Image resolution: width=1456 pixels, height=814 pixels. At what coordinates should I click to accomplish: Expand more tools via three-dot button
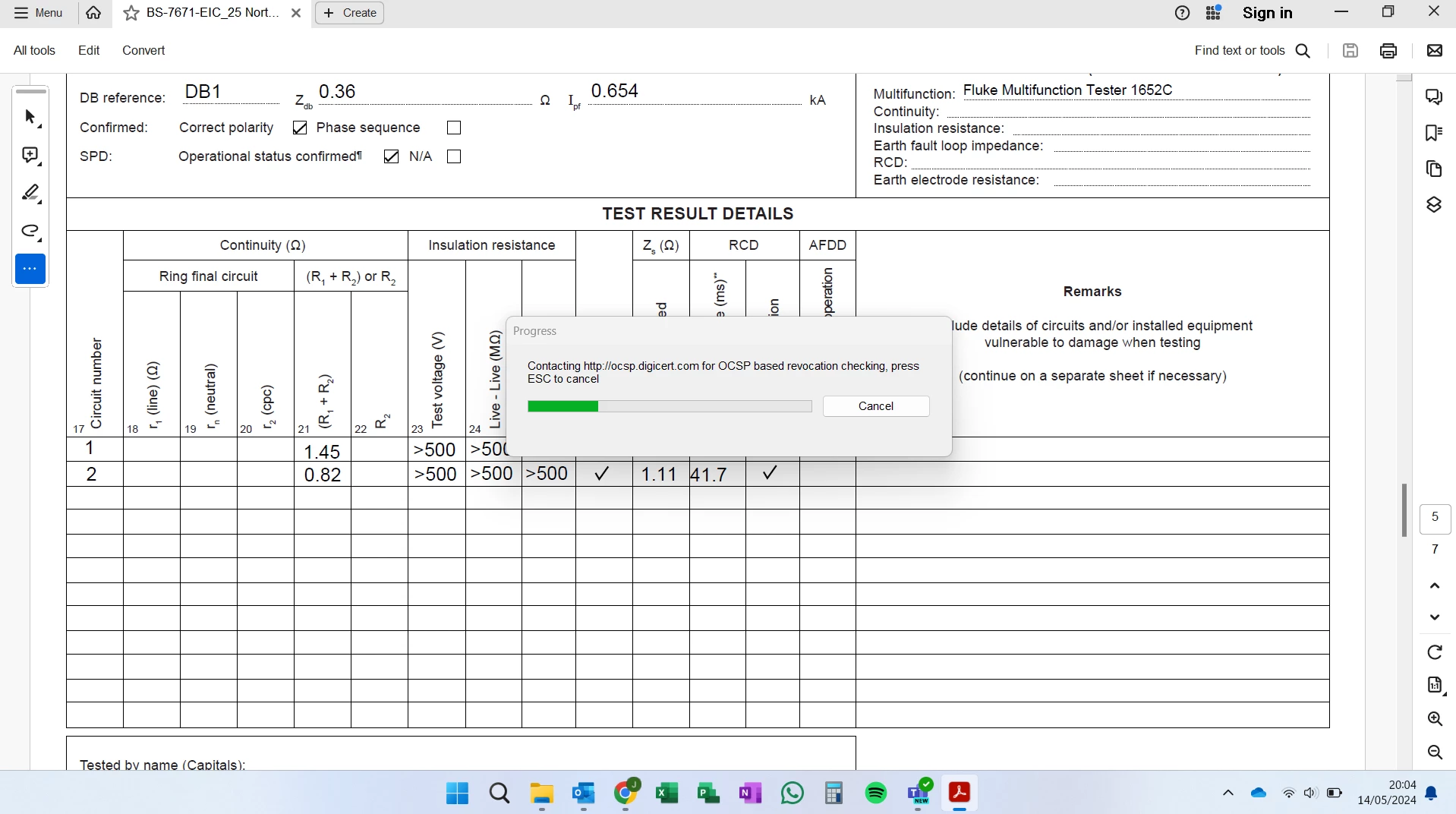point(30,269)
